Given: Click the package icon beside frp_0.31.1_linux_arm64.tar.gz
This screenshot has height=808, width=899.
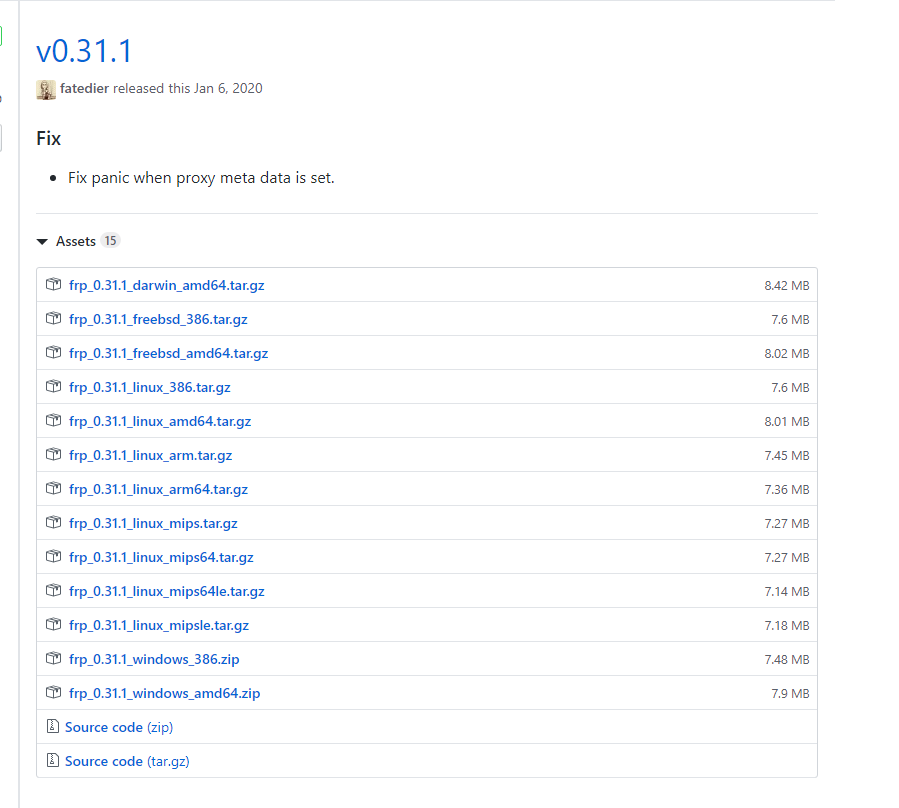Looking at the screenshot, I should coord(54,489).
